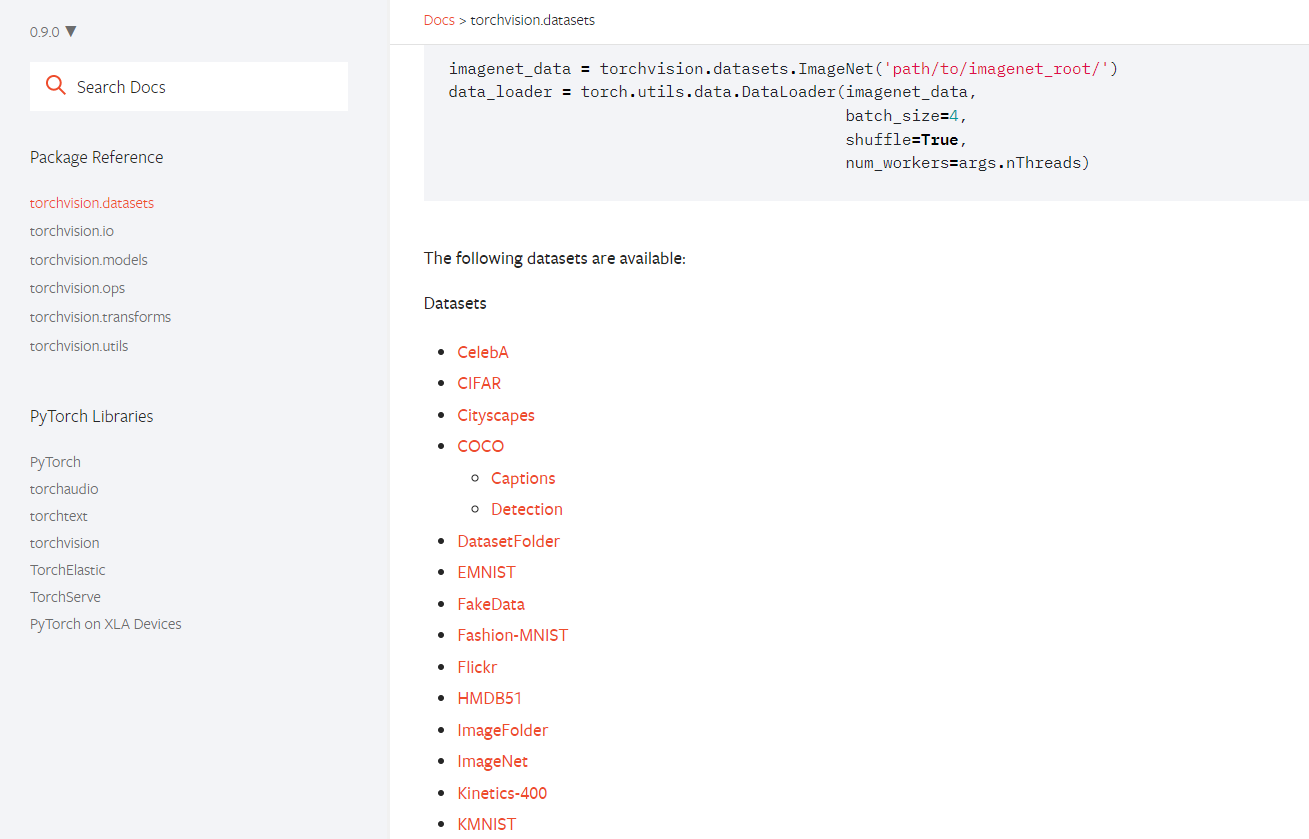Visit the TorchServe library link
The height and width of the screenshot is (839, 1309).
pyautogui.click(x=65, y=597)
